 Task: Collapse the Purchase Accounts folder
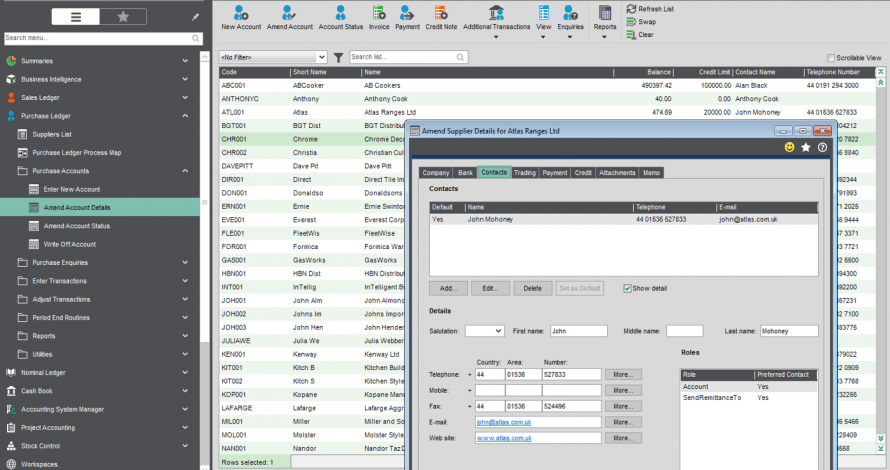185,171
